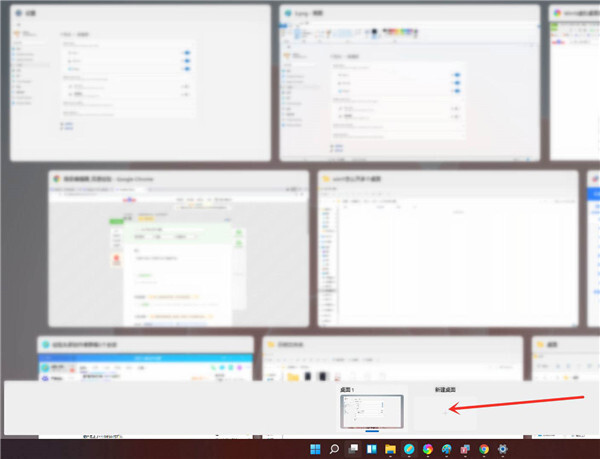600x459 pixels.
Task: Launch Google Chrome from the taskbar
Action: click(484, 450)
